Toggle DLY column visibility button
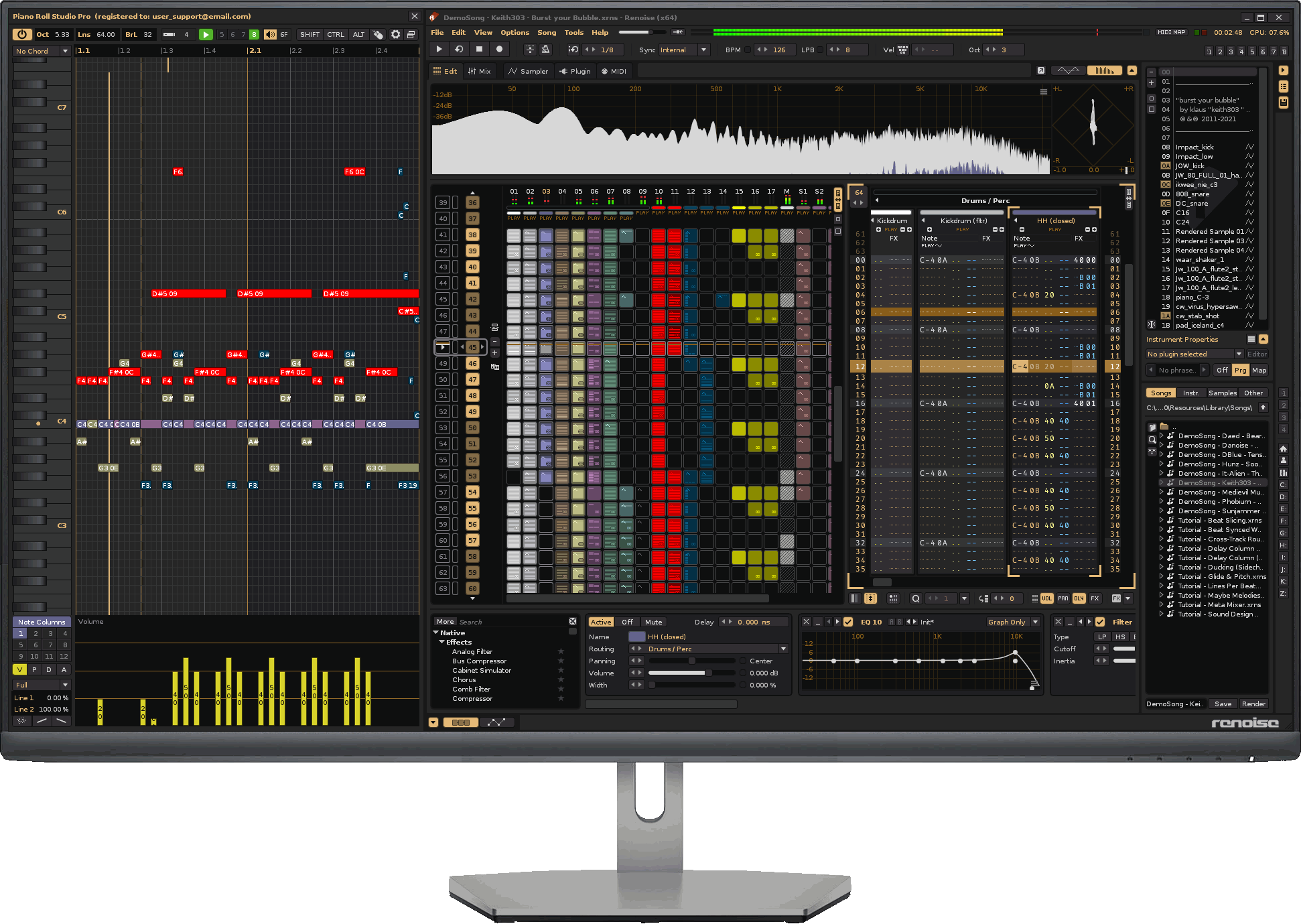 1079,598
